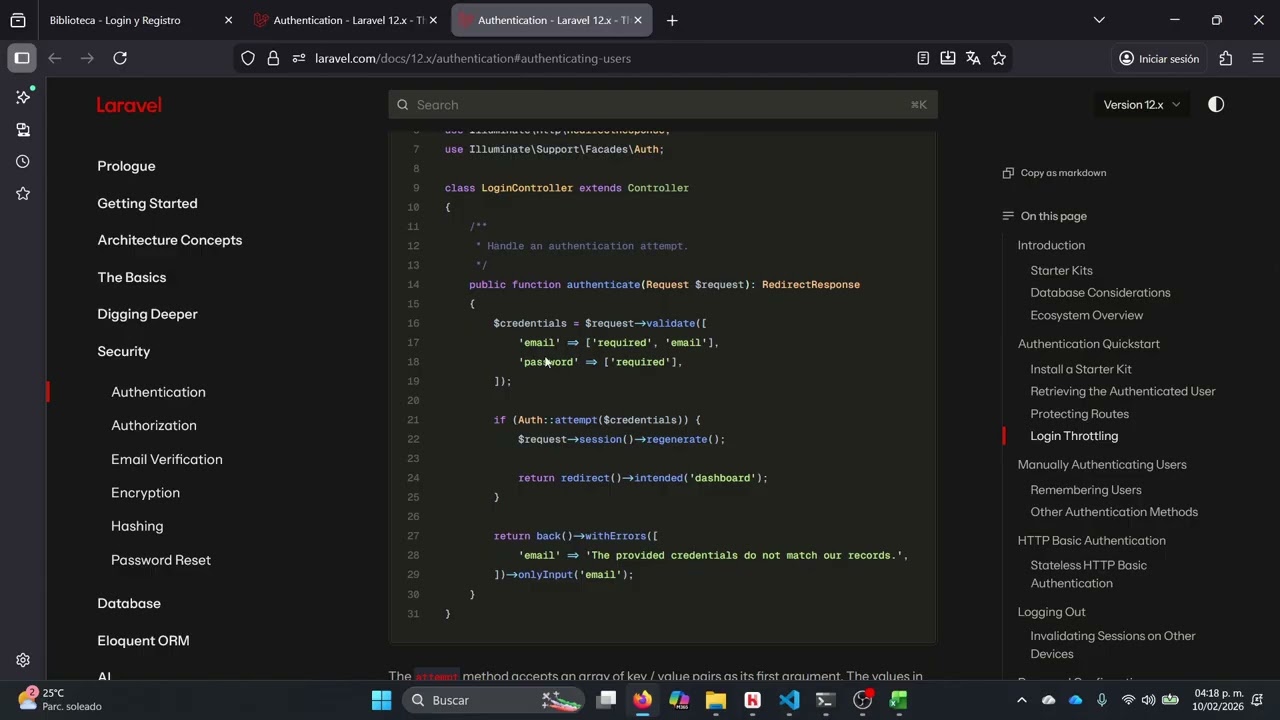Viewport: 1280px width, 720px height.
Task: Expand The Basics section
Action: pos(132,277)
